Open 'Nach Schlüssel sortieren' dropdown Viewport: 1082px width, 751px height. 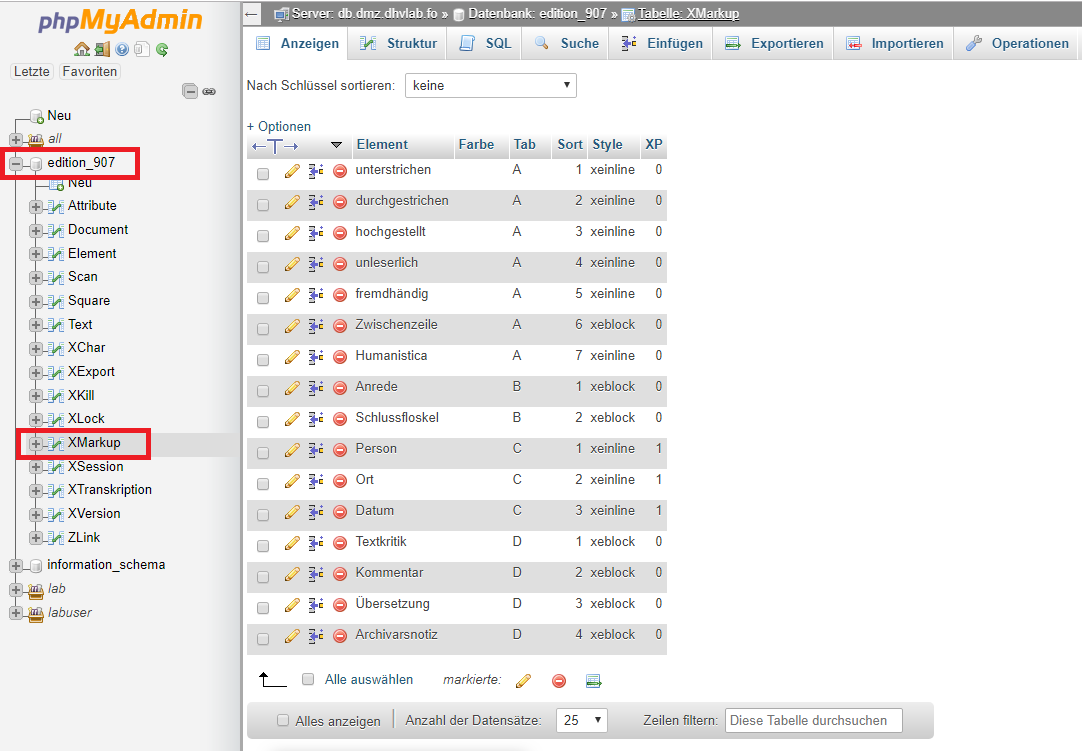pos(490,86)
